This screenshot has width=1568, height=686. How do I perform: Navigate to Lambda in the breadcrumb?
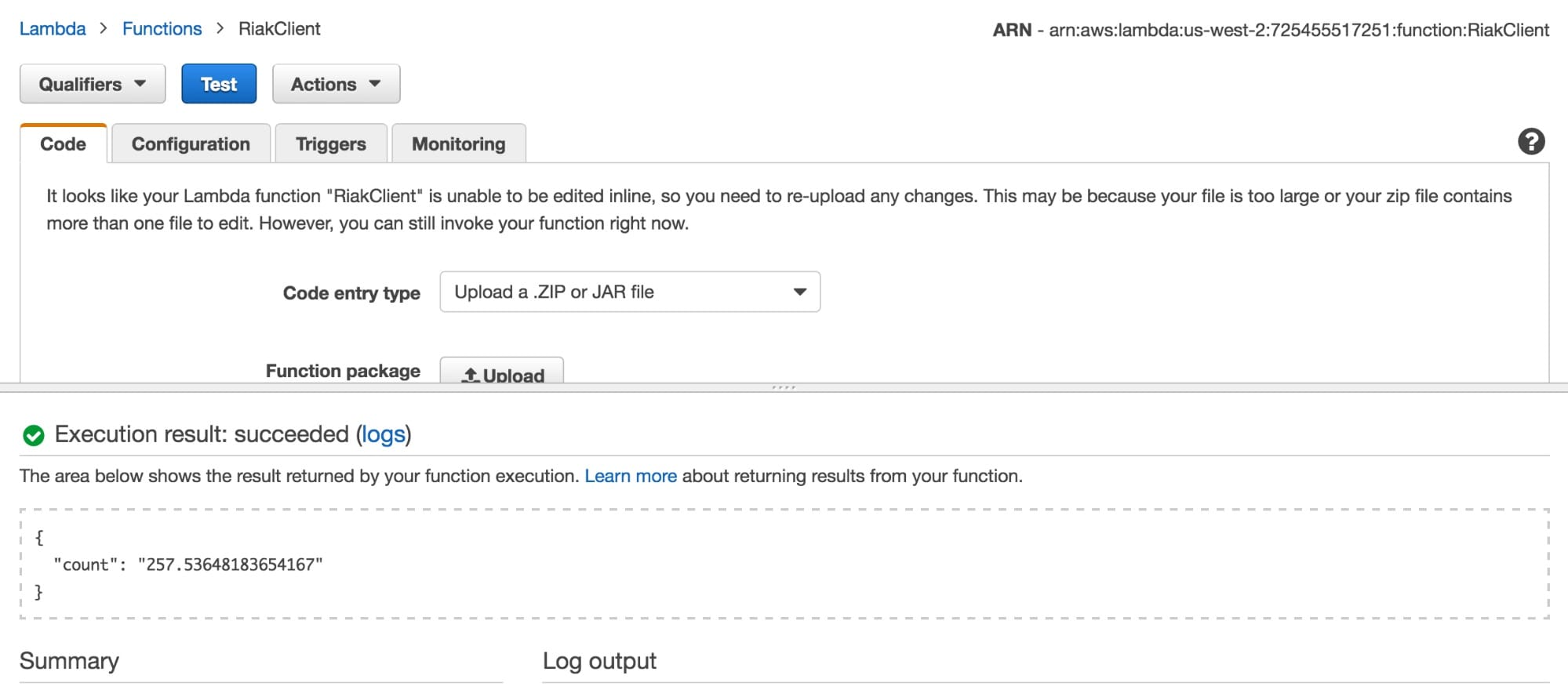[53, 29]
